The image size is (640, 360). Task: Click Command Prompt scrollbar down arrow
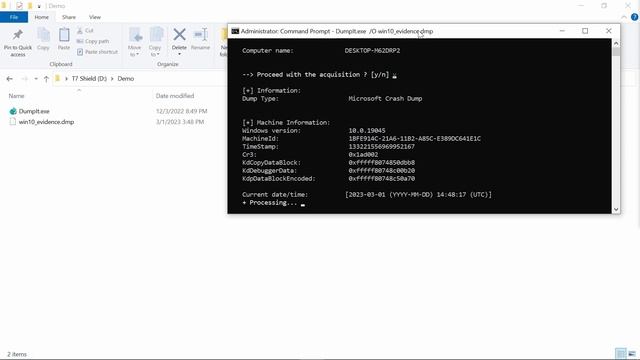coord(616,209)
